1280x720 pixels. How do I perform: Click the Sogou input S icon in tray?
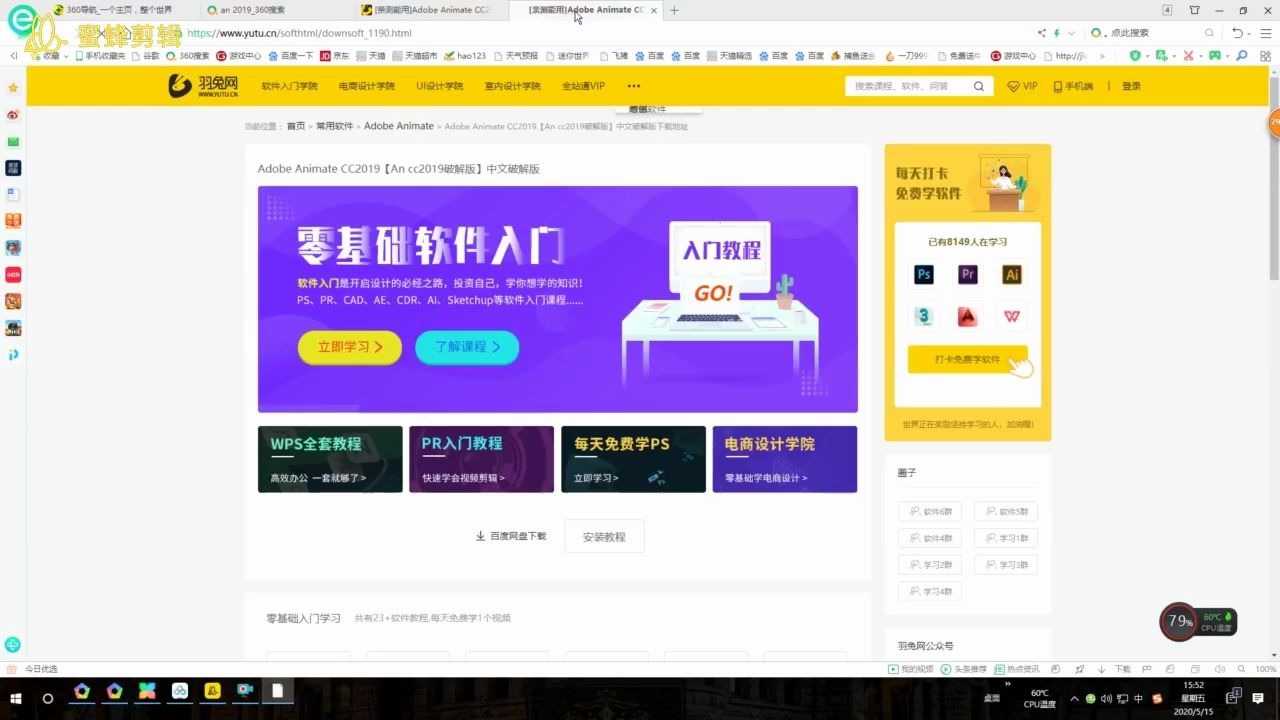coord(1157,698)
